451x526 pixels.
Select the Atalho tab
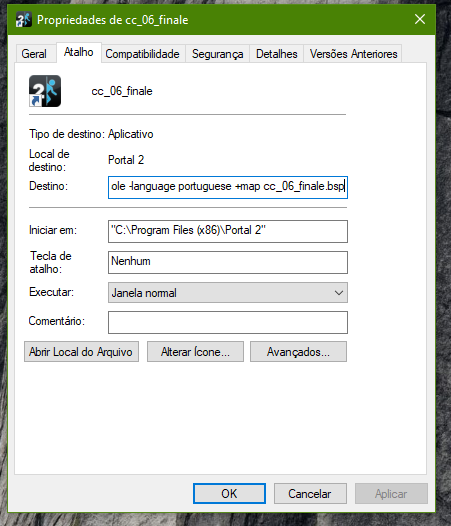point(79,52)
